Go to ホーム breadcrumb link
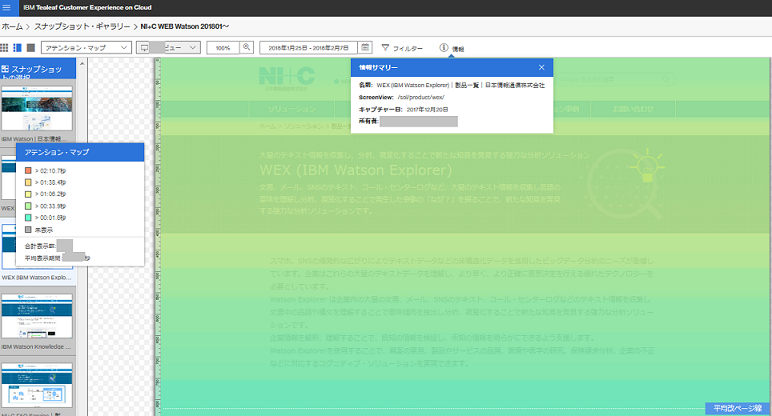The width and height of the screenshot is (772, 416). click(x=12, y=27)
